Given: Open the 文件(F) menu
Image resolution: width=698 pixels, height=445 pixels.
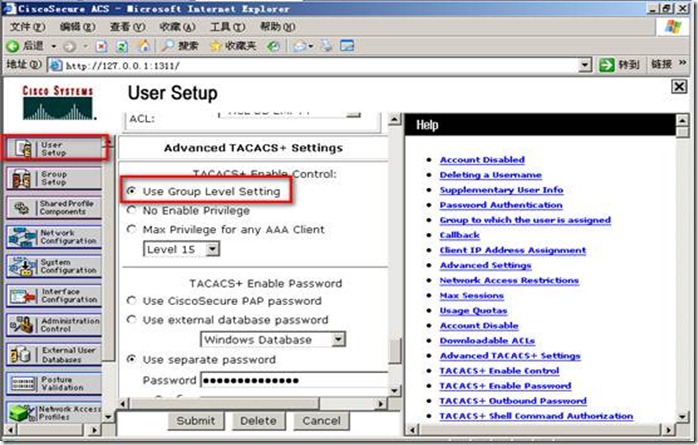Looking at the screenshot, I should coord(27,27).
